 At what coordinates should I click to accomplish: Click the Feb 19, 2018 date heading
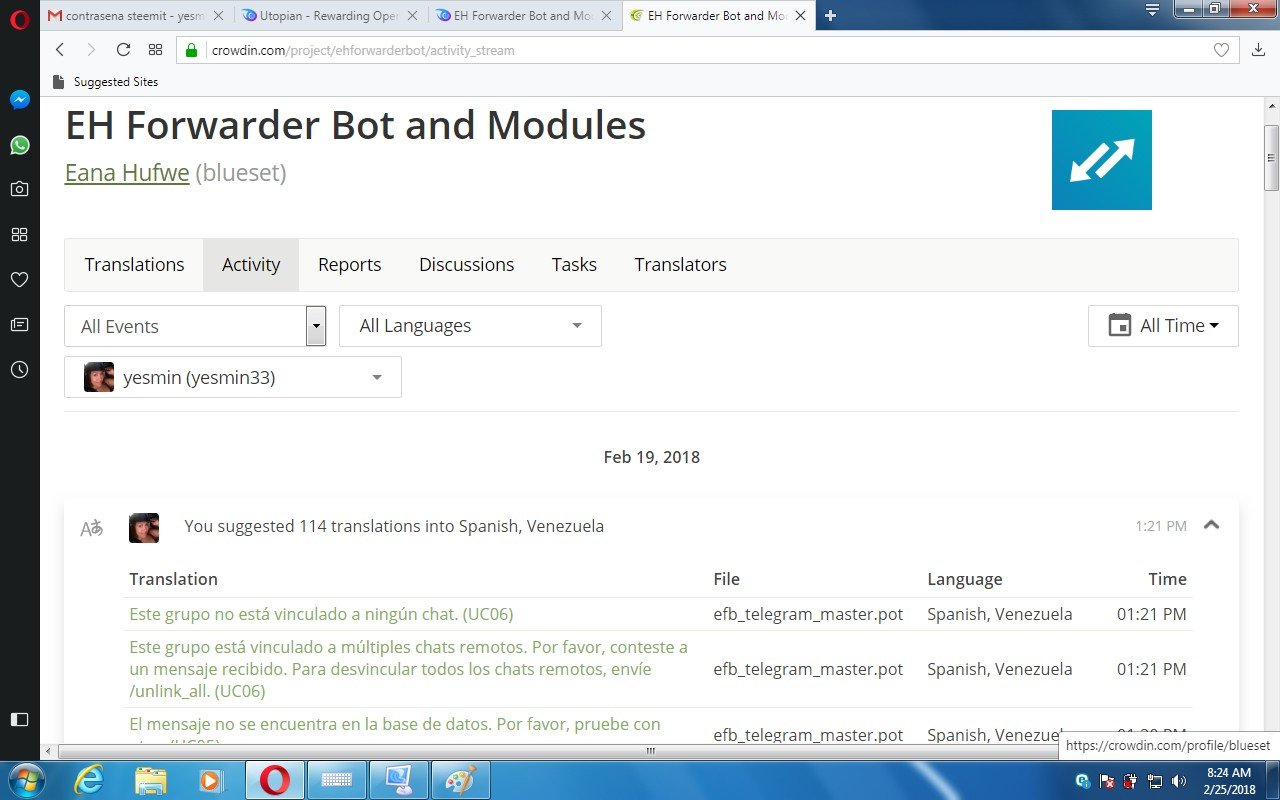(x=651, y=457)
